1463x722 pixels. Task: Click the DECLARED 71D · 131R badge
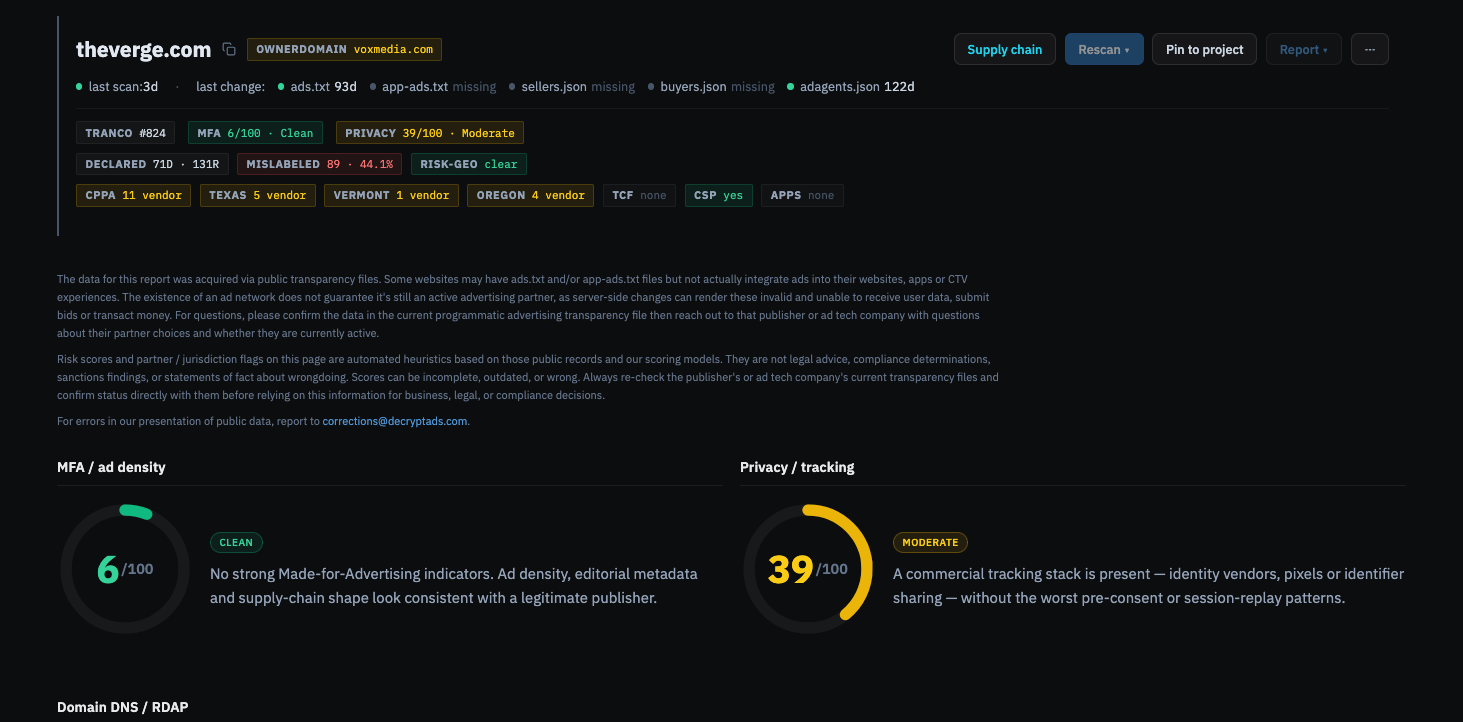[152, 164]
